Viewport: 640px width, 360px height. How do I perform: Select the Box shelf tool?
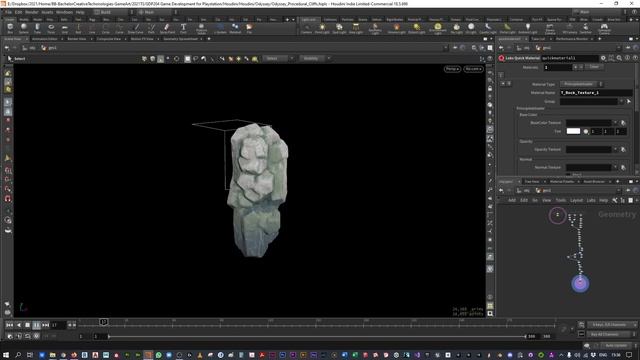click(10, 28)
